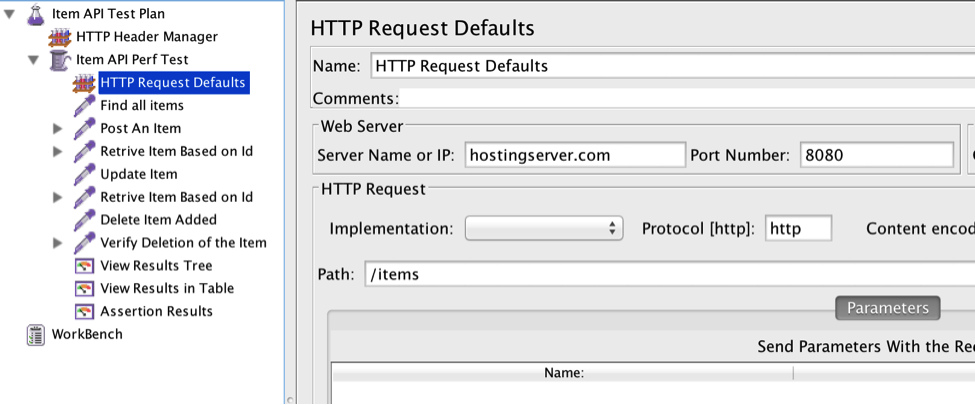Click the HTTP Header Manager icon
The image size is (975, 405).
pos(60,37)
